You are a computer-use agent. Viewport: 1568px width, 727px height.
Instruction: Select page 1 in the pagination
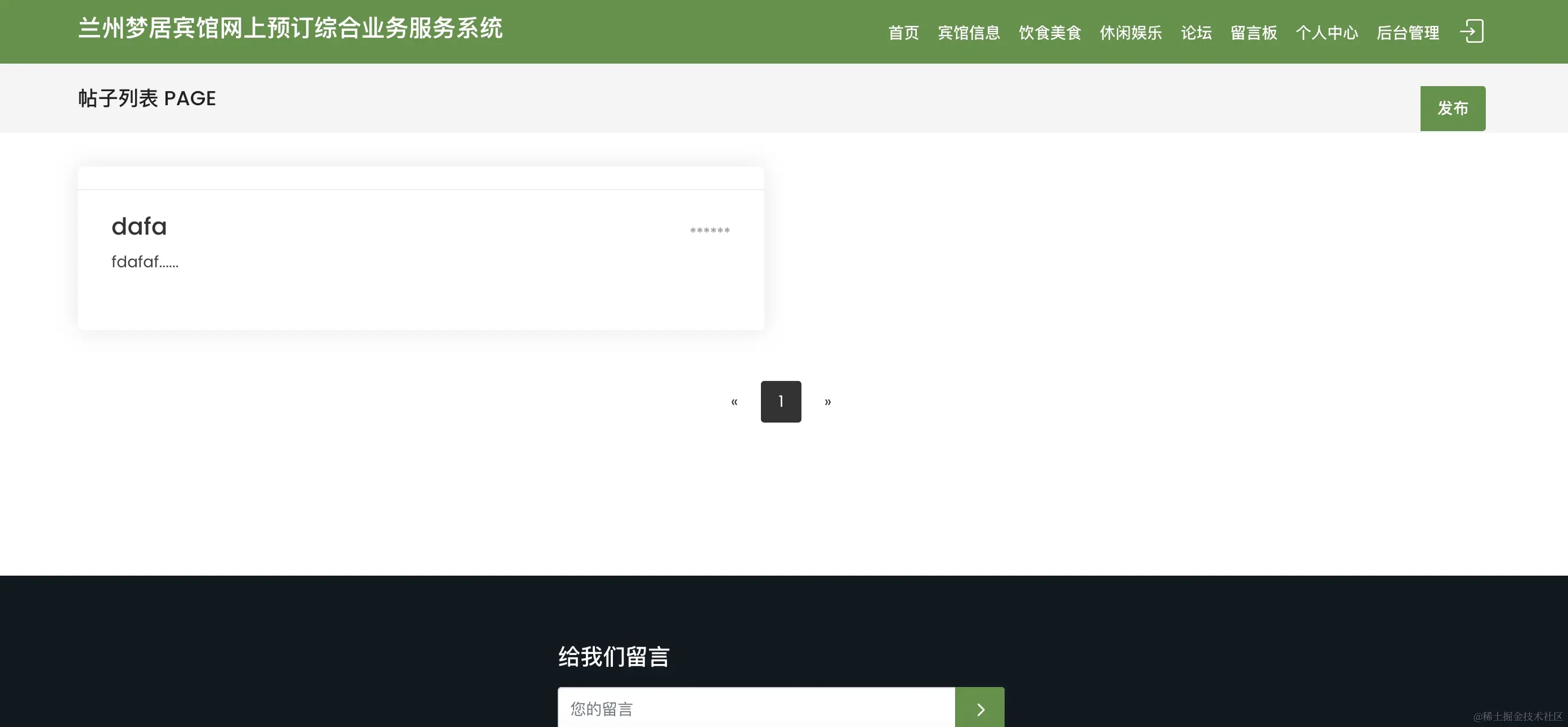781,402
